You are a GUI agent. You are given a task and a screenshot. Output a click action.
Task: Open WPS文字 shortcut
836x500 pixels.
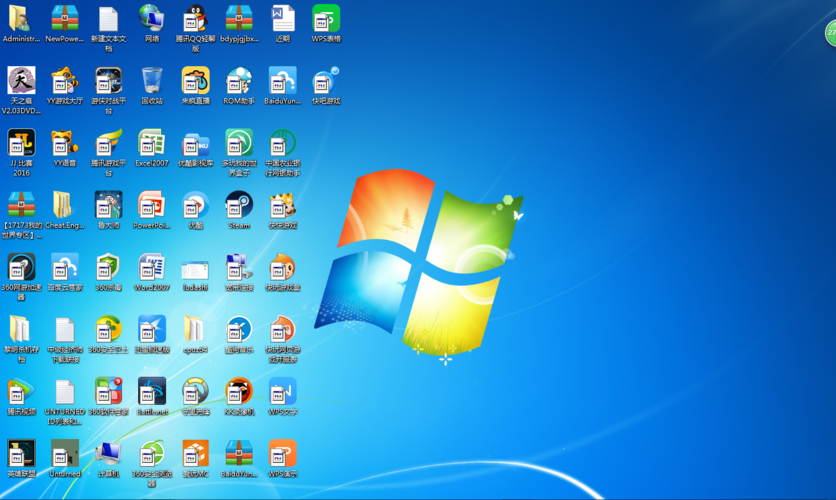coord(283,391)
